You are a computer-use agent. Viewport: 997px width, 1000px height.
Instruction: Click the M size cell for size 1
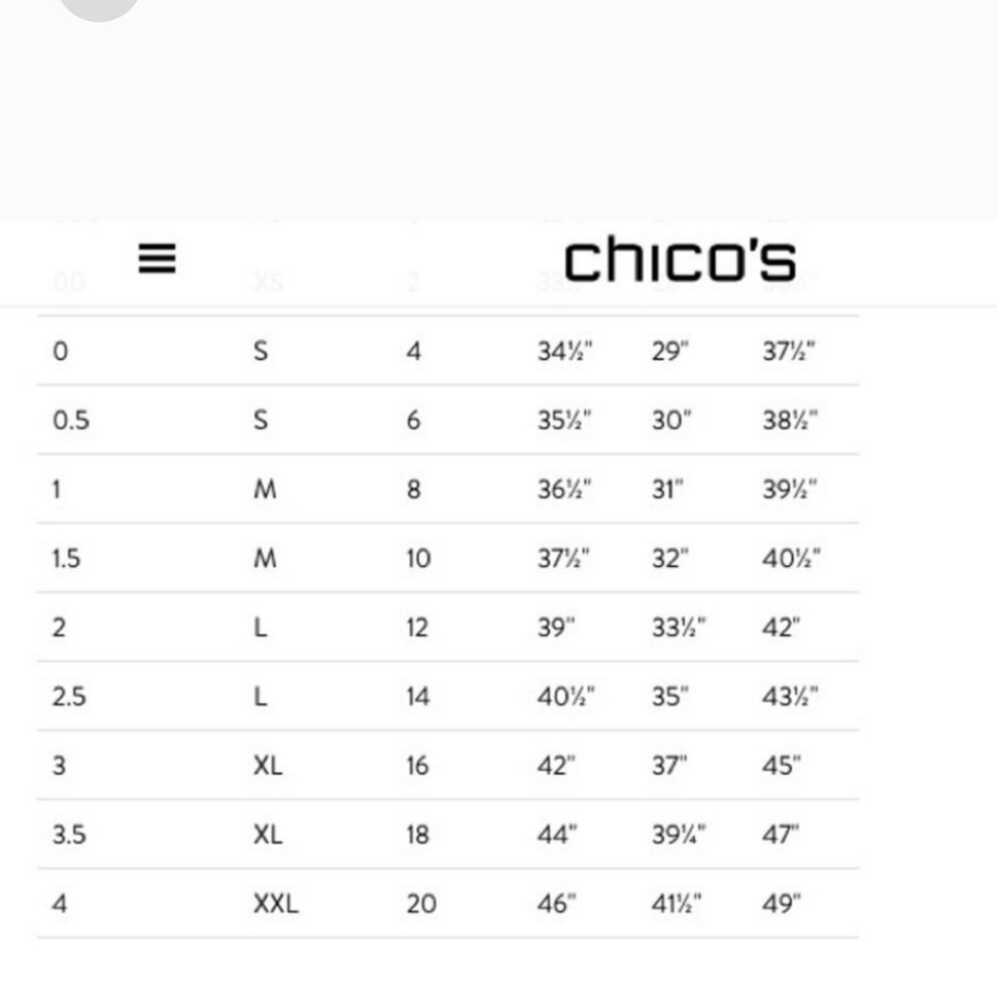263,489
